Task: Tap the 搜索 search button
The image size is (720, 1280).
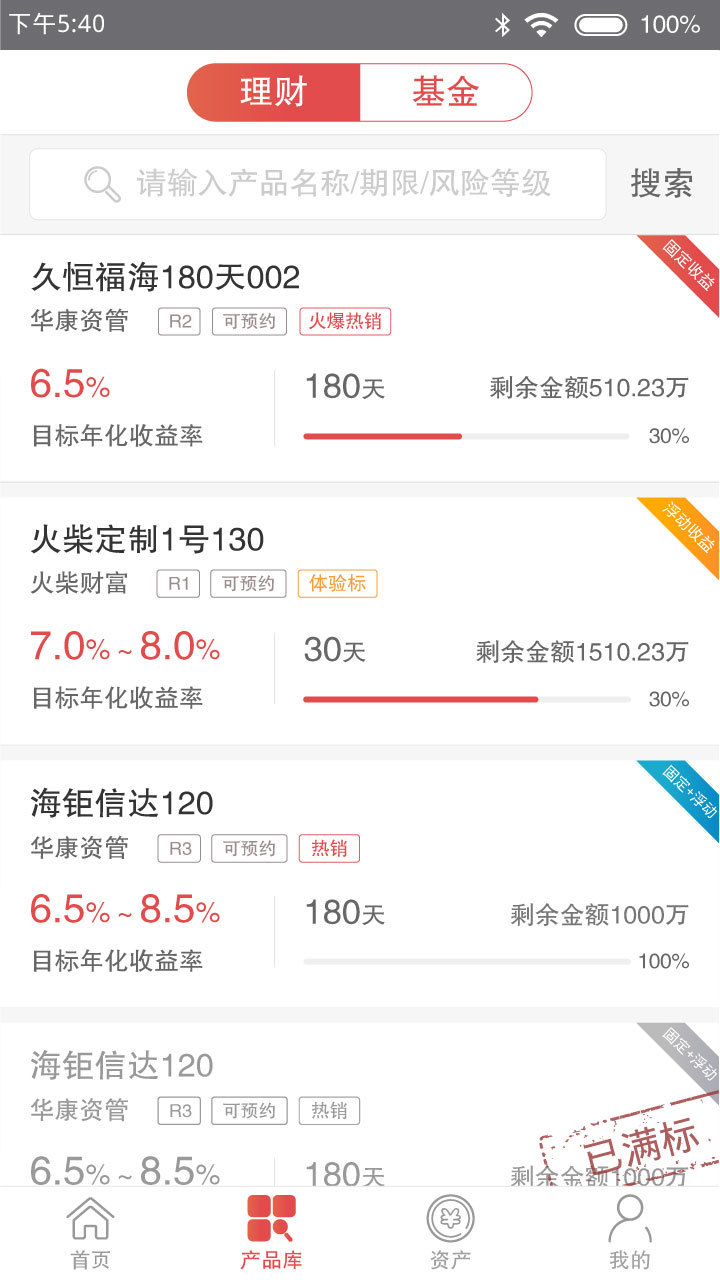Action: point(661,184)
